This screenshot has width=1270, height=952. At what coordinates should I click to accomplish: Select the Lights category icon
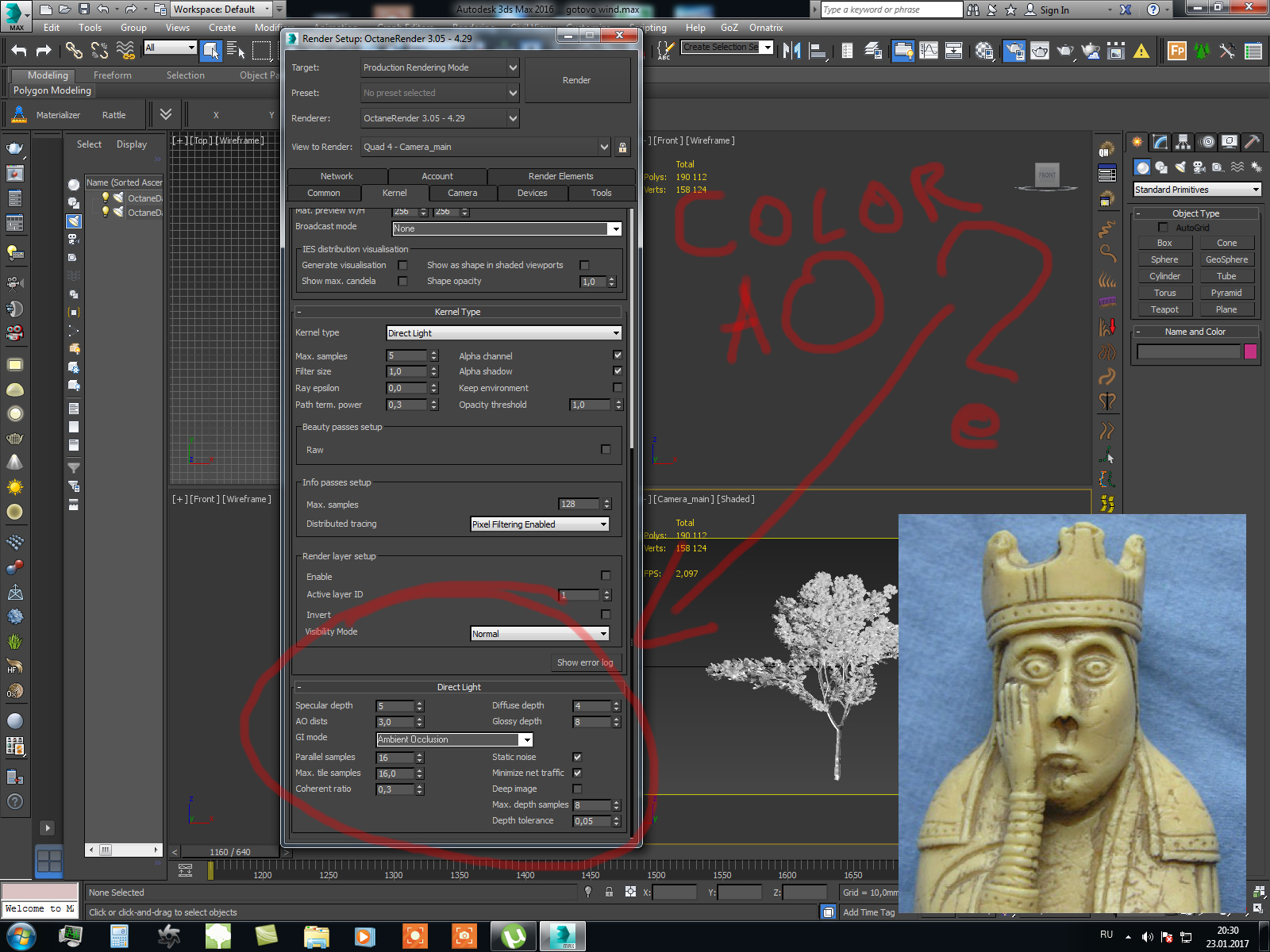(x=1180, y=167)
